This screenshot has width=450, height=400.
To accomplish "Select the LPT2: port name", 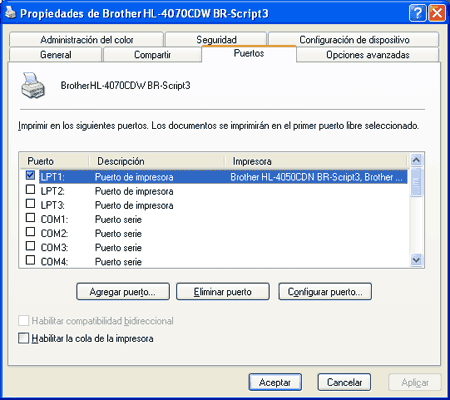I will point(53,191).
